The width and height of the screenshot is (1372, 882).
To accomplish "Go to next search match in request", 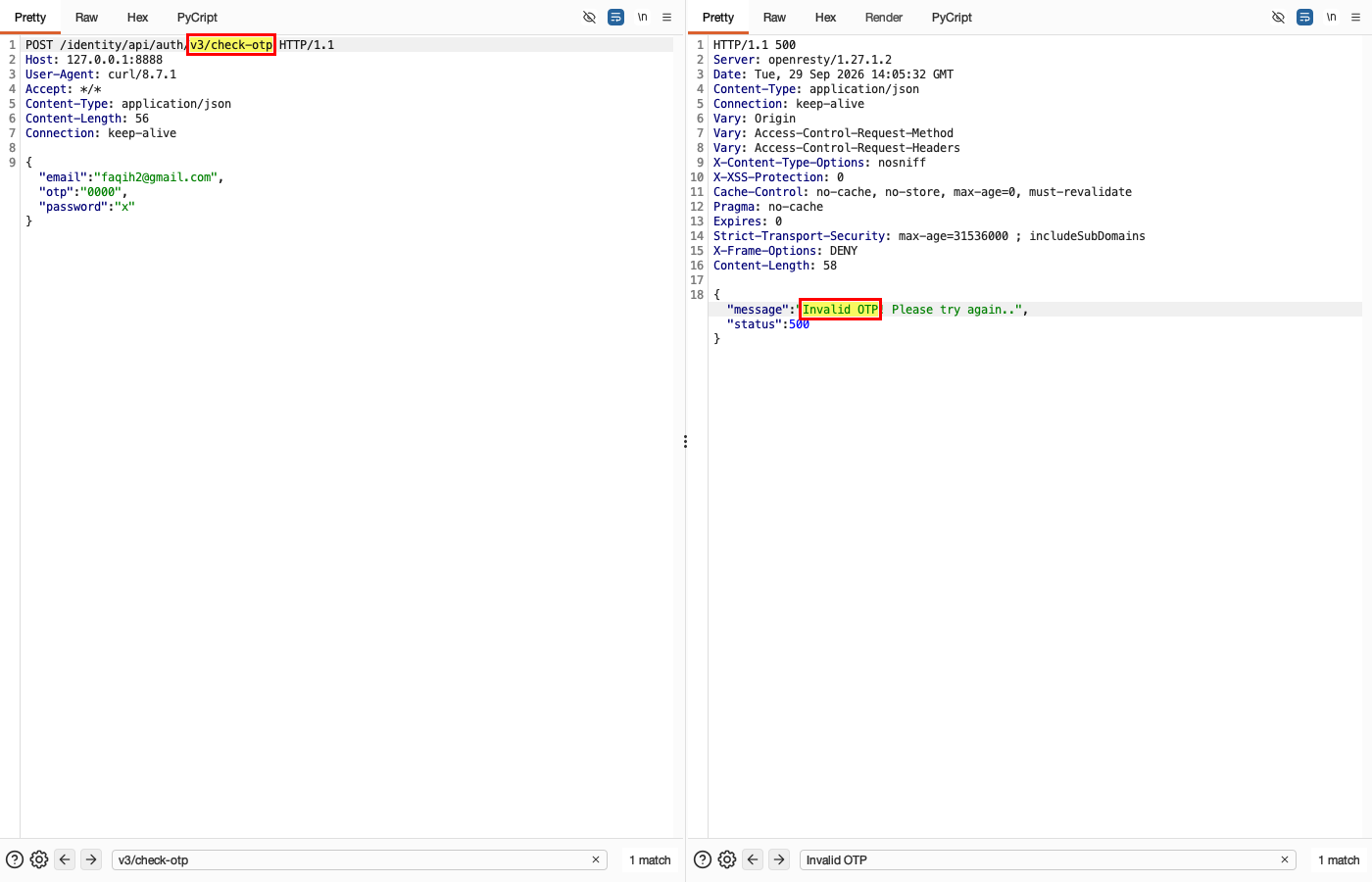I will (91, 859).
